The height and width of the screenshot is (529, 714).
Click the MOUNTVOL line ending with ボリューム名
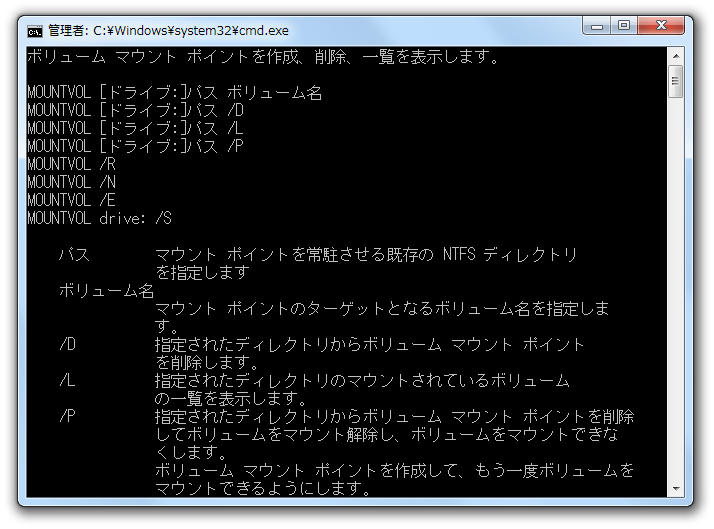pos(174,92)
